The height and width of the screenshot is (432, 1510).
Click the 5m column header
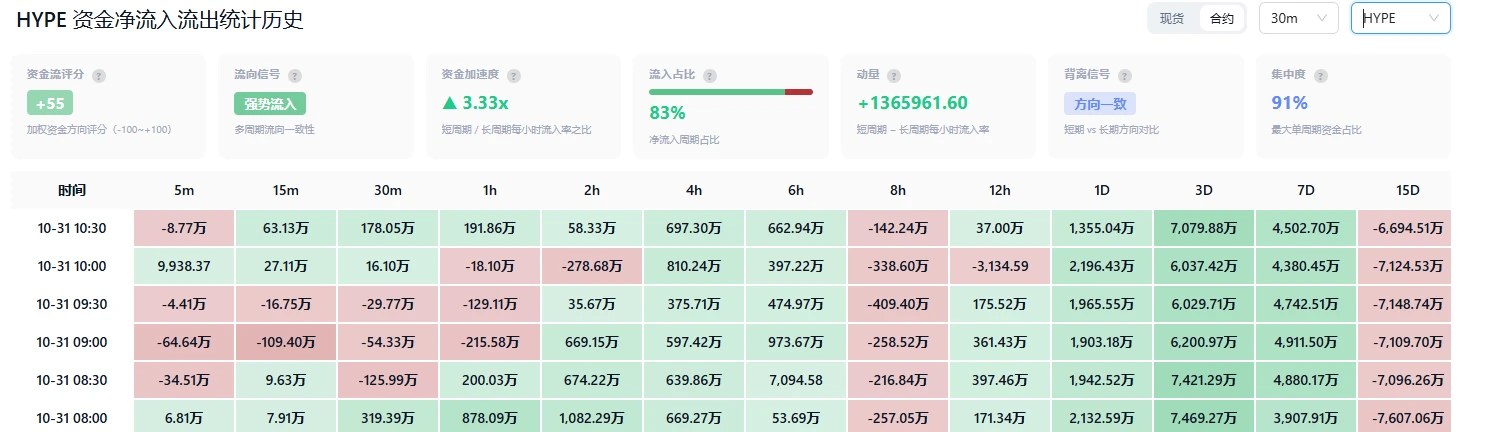coord(184,190)
